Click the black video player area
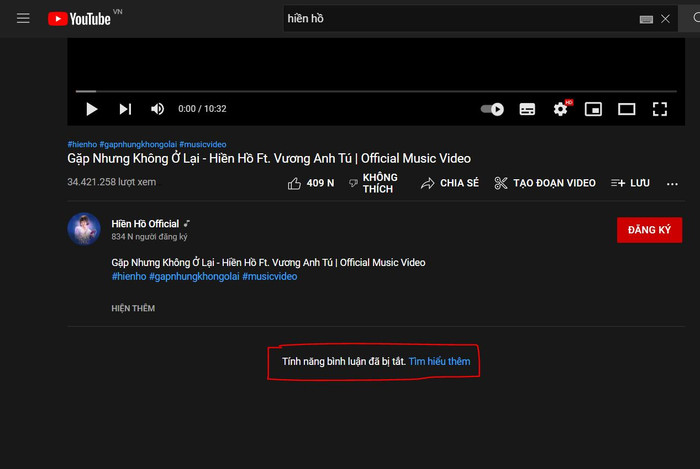The image size is (700, 469). (x=376, y=62)
